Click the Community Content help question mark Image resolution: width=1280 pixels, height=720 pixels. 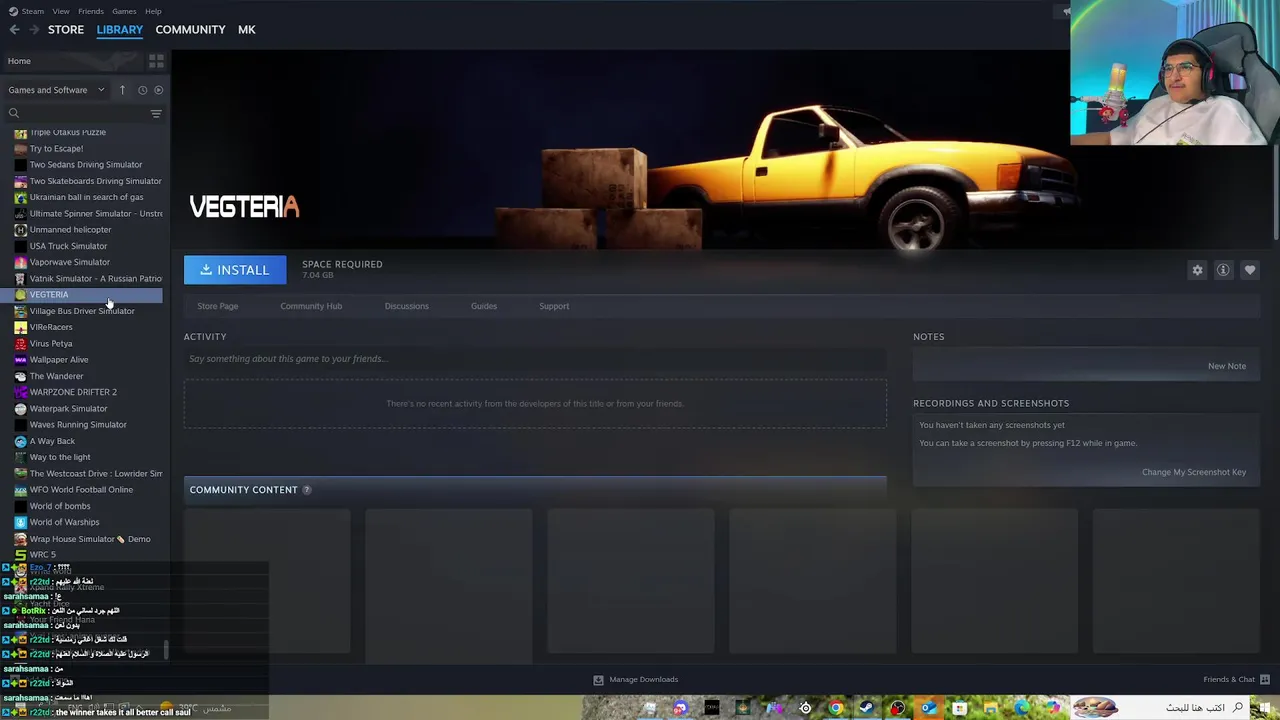[307, 490]
